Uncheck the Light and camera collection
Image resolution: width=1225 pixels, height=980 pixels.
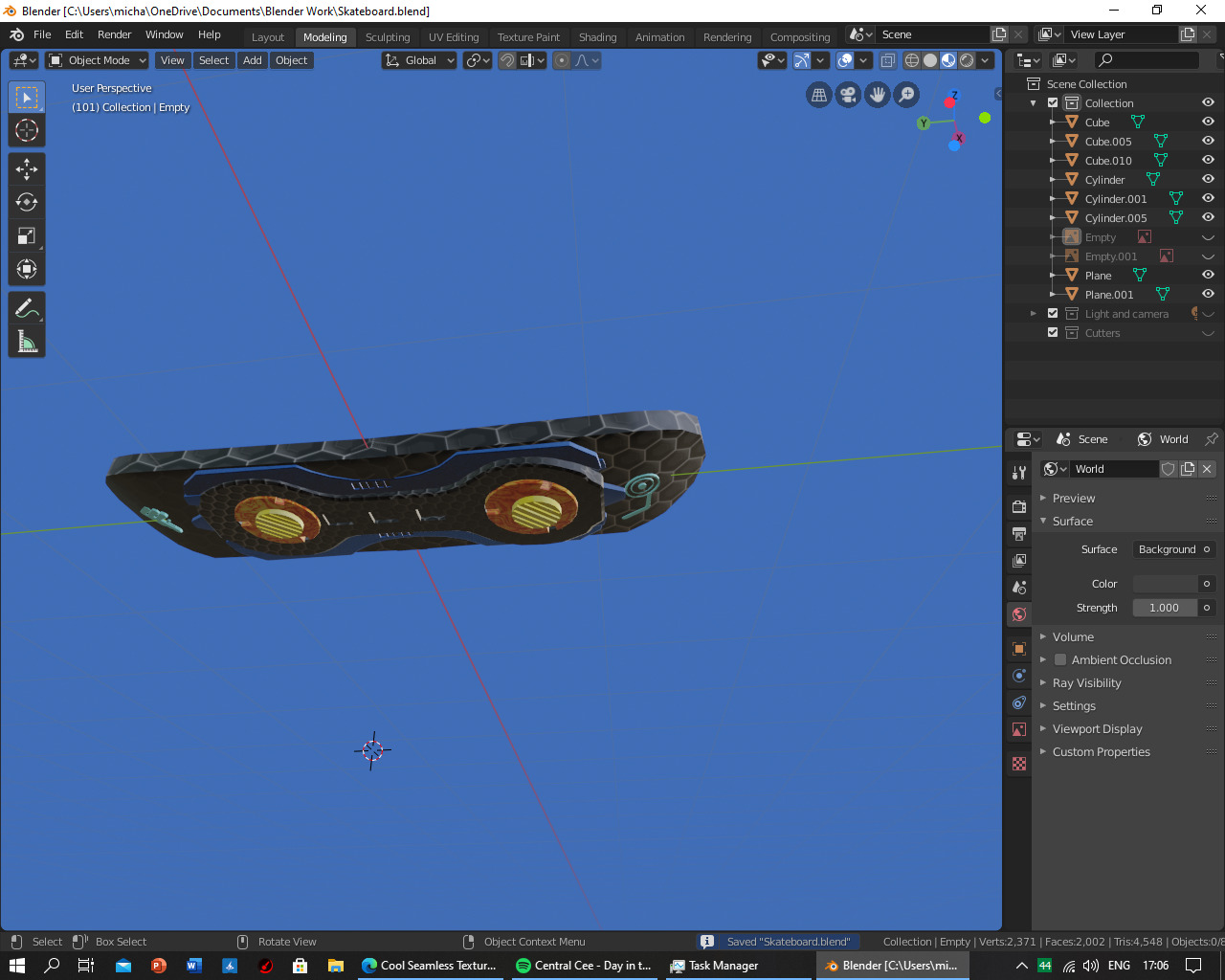pyautogui.click(x=1053, y=314)
